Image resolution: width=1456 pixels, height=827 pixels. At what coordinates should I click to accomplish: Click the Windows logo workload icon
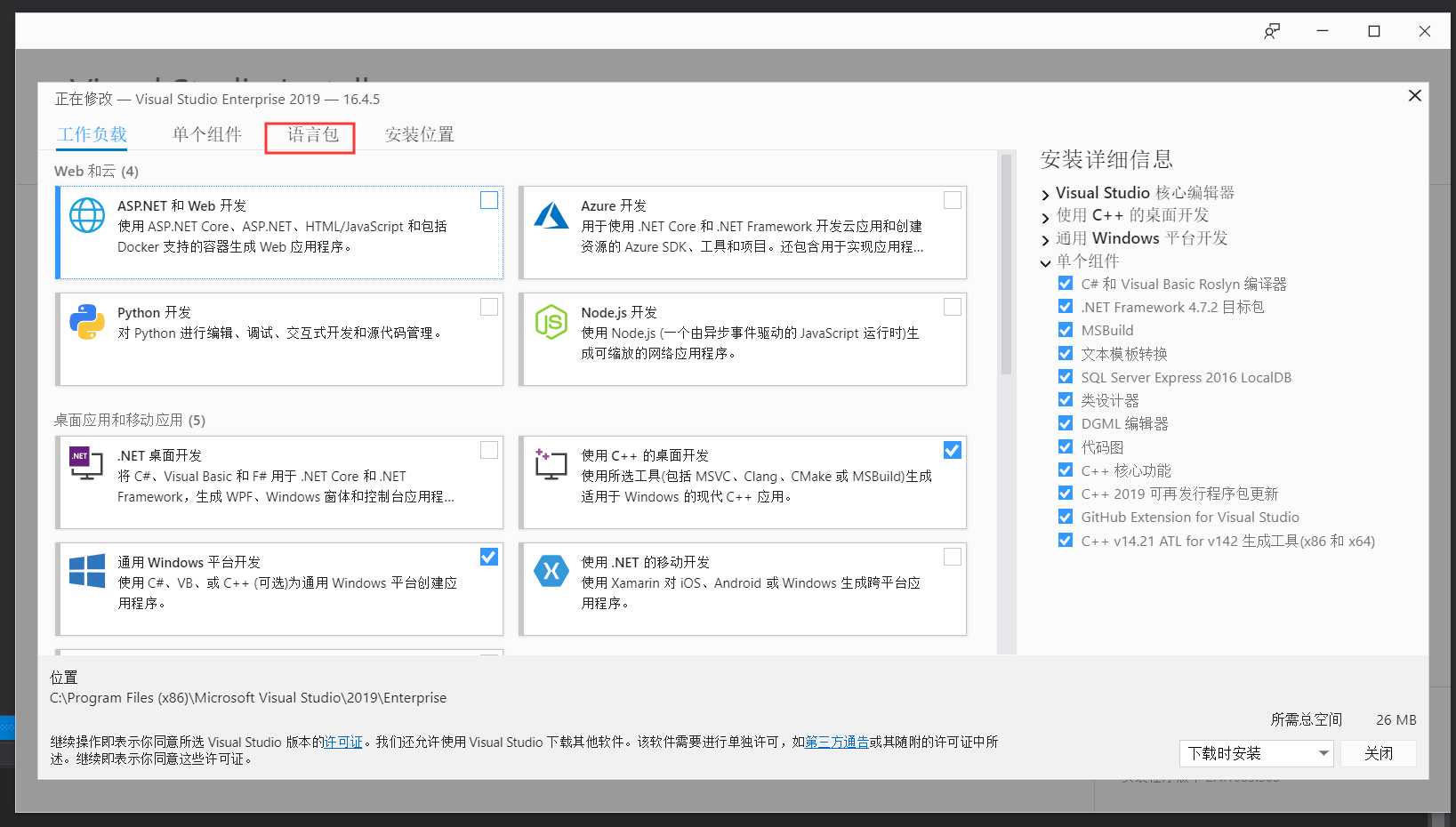click(x=87, y=571)
